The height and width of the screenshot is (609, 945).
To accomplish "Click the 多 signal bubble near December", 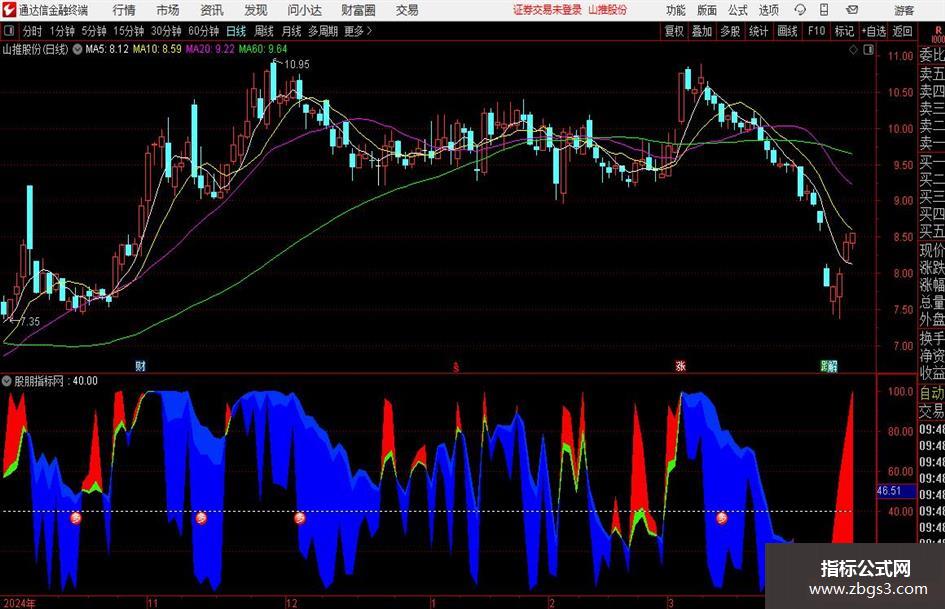I will click(300, 517).
